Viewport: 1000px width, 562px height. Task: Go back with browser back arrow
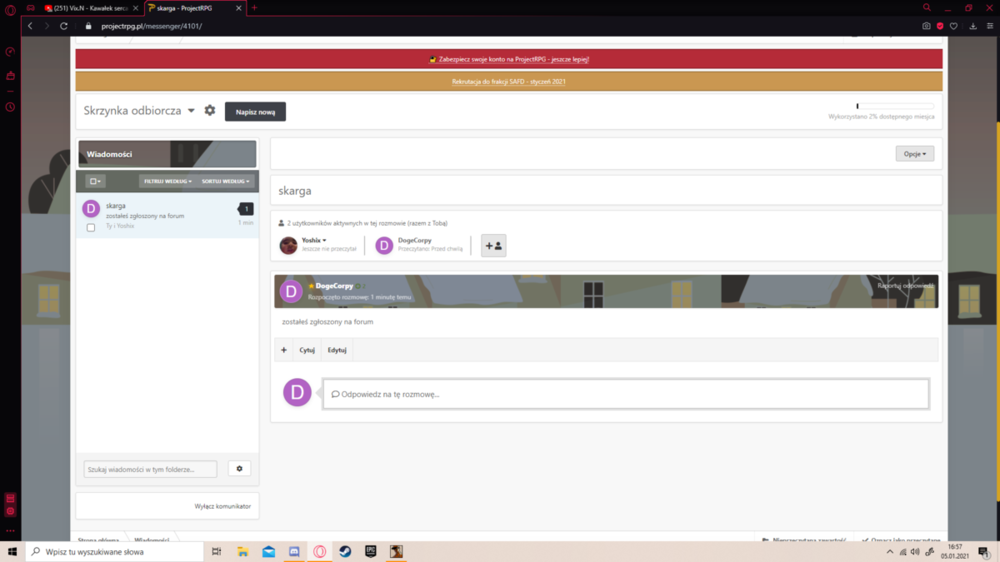30,26
